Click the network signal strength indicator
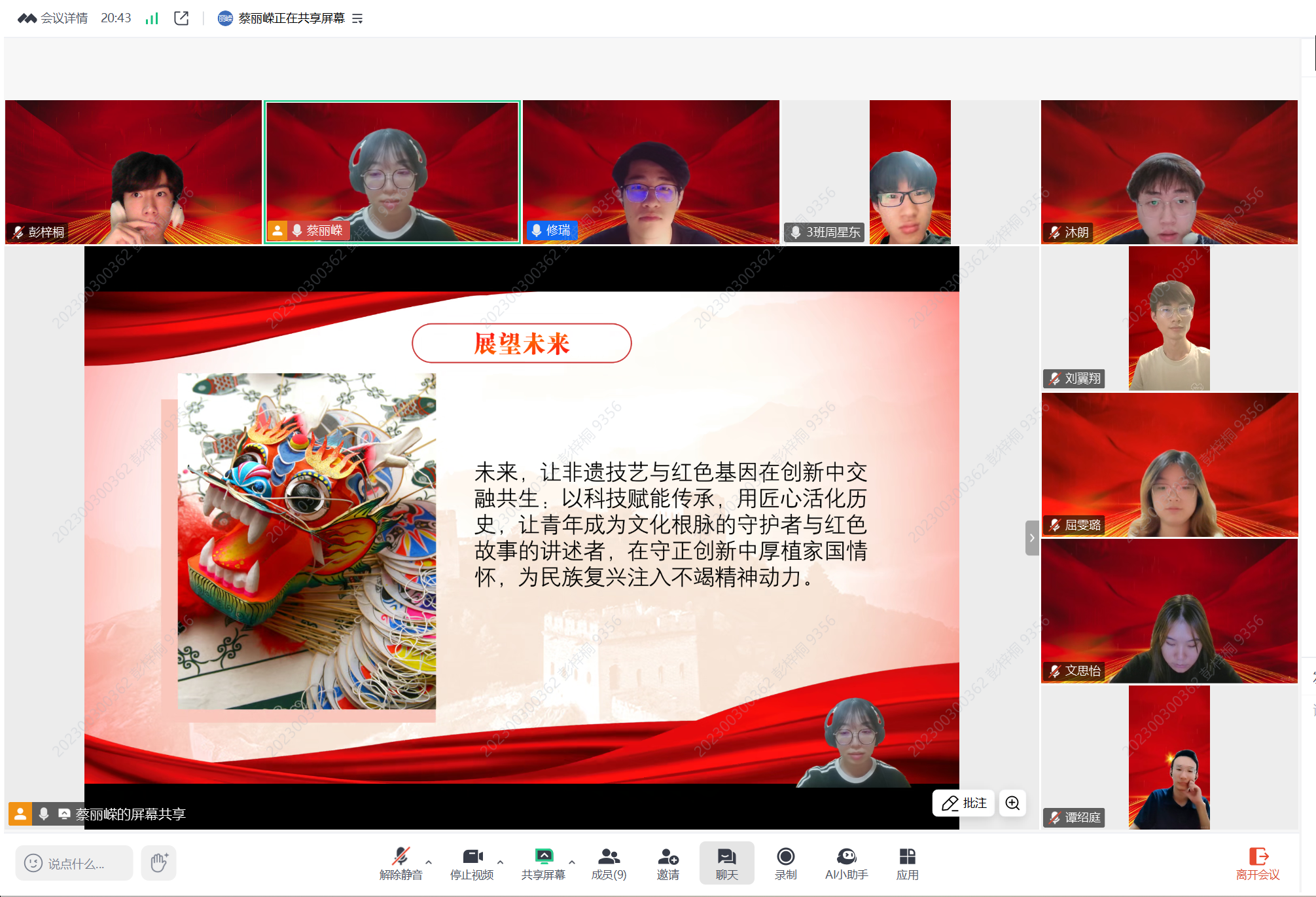This screenshot has width=1316, height=897. (152, 18)
